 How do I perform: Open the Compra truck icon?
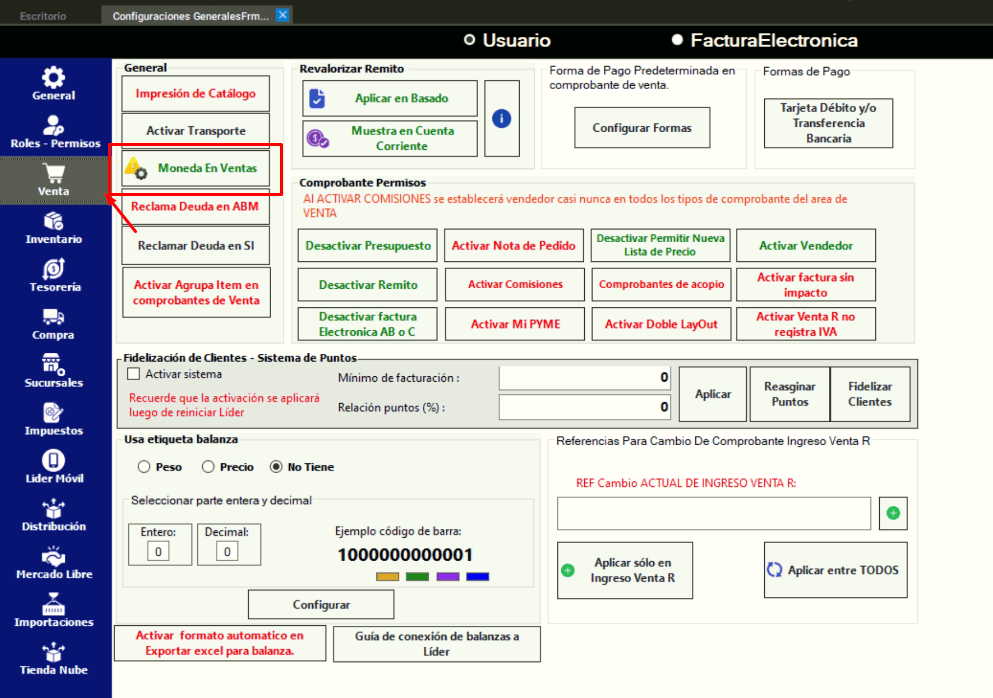[53, 323]
